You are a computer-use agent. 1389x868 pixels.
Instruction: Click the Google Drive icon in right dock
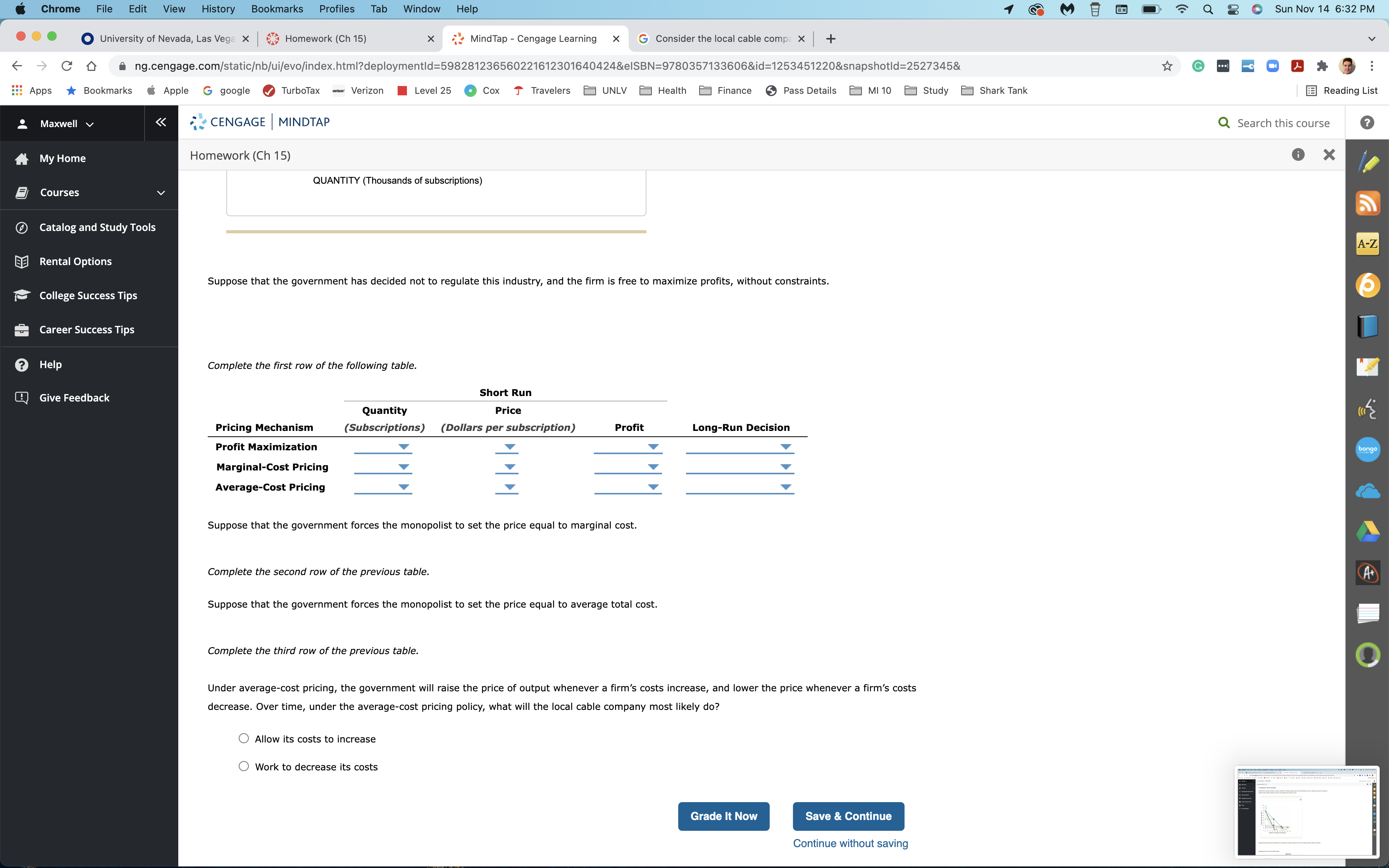tap(1368, 532)
